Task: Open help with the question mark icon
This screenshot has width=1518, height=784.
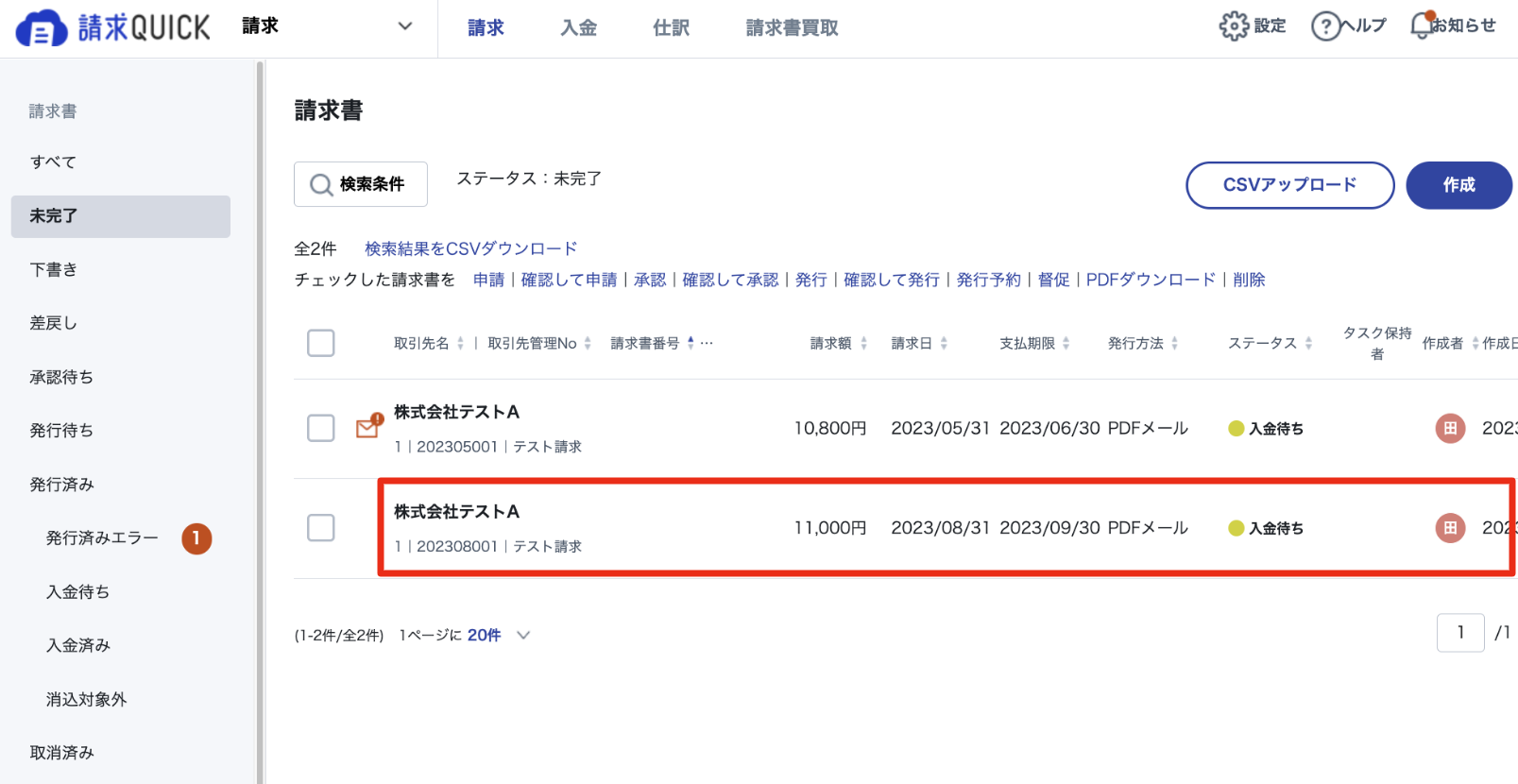Action: 1325,26
